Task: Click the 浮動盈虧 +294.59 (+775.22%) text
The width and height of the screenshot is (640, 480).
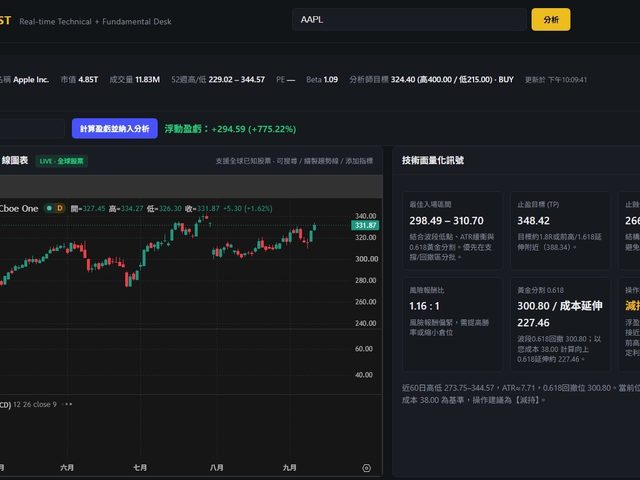Action: click(230, 129)
